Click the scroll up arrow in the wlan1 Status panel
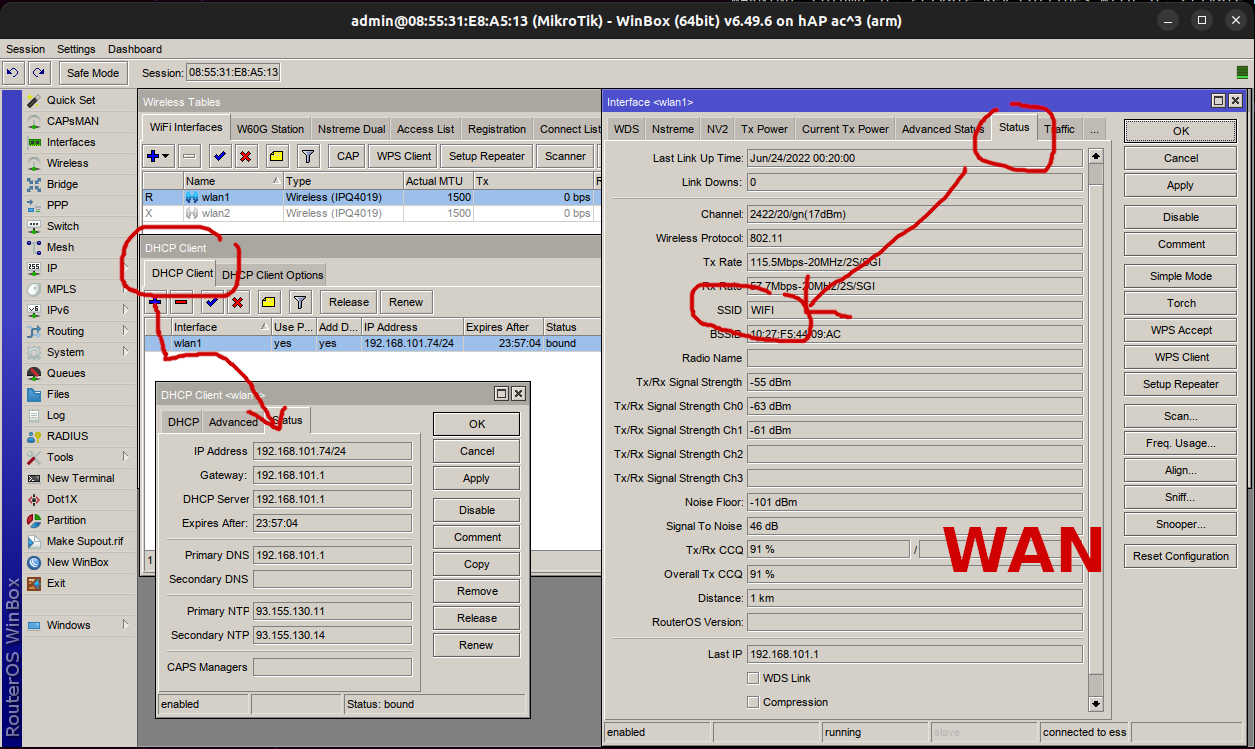This screenshot has height=749, width=1255. tap(1096, 156)
